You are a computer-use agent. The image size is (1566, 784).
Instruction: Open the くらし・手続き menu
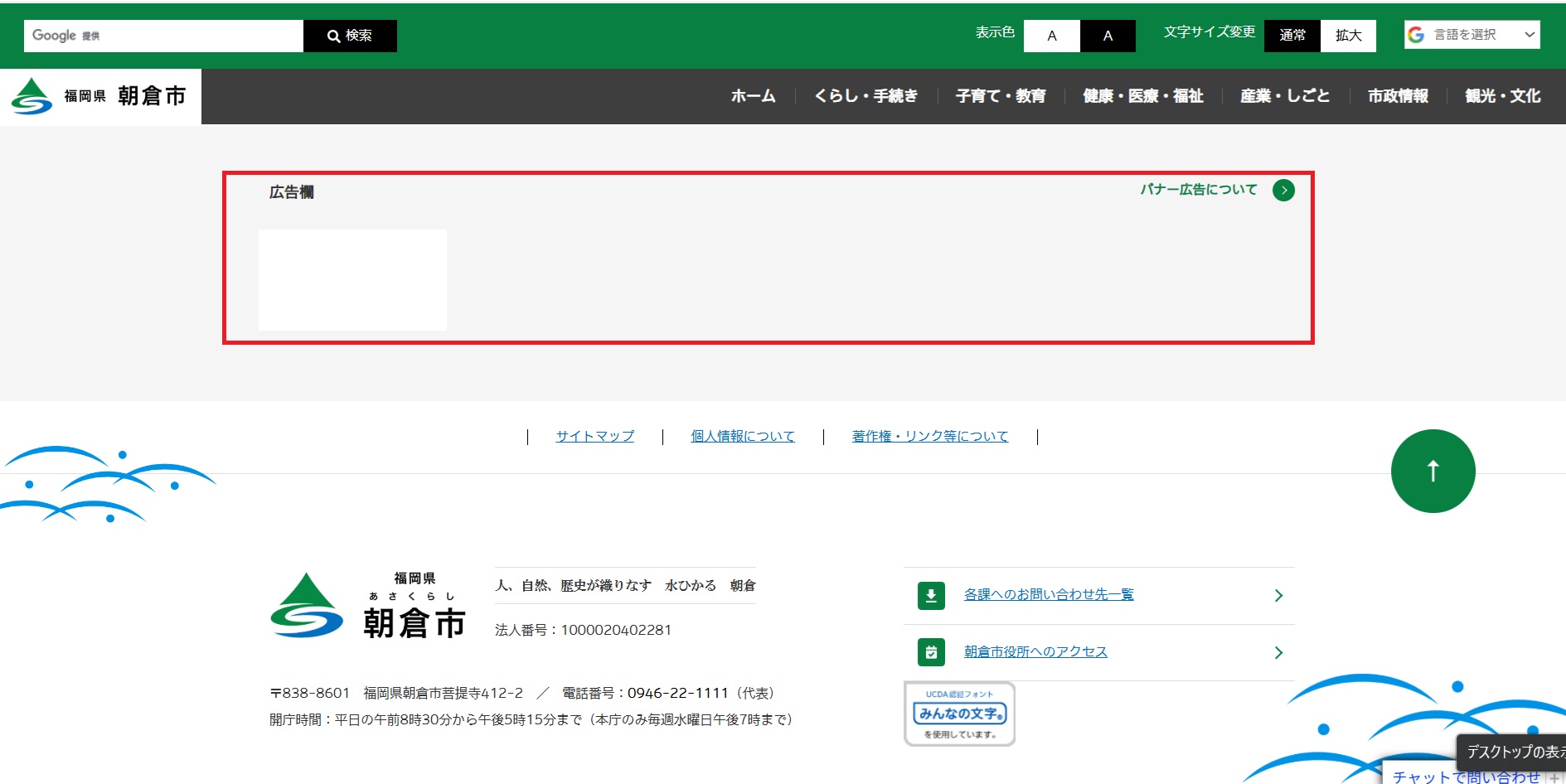[865, 96]
